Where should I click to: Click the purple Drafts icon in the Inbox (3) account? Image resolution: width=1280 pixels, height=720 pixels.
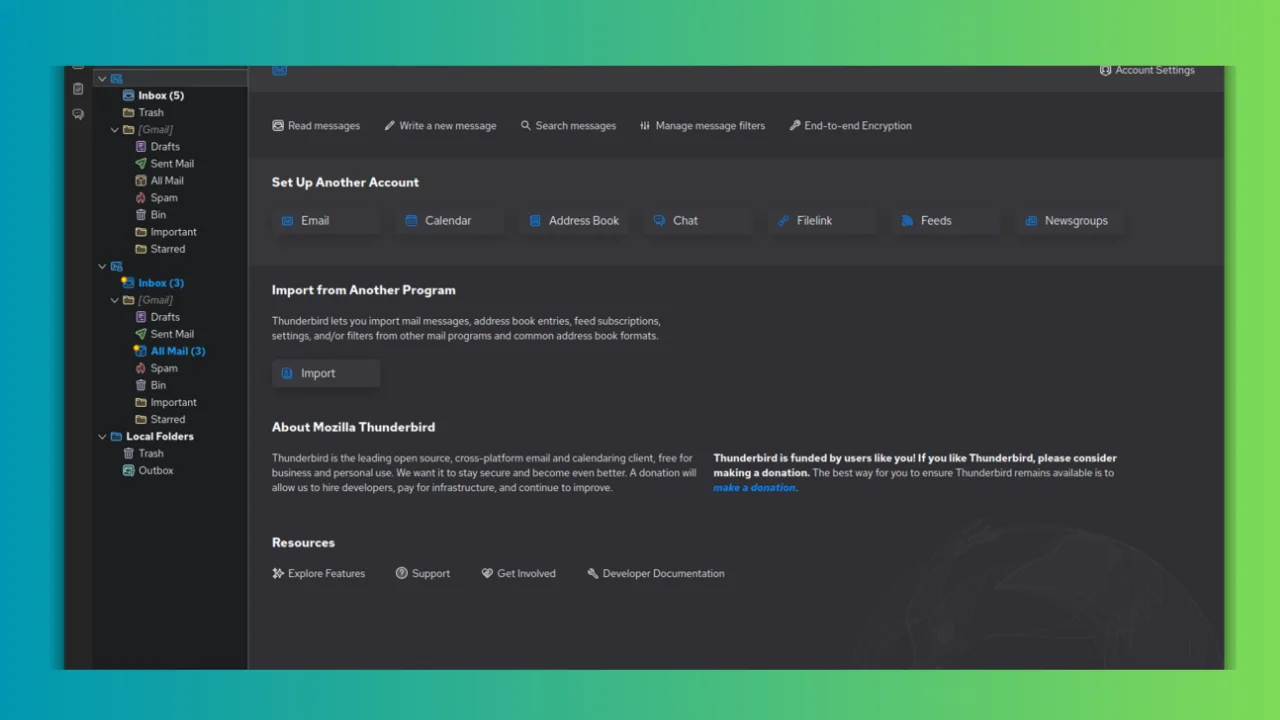coord(141,317)
